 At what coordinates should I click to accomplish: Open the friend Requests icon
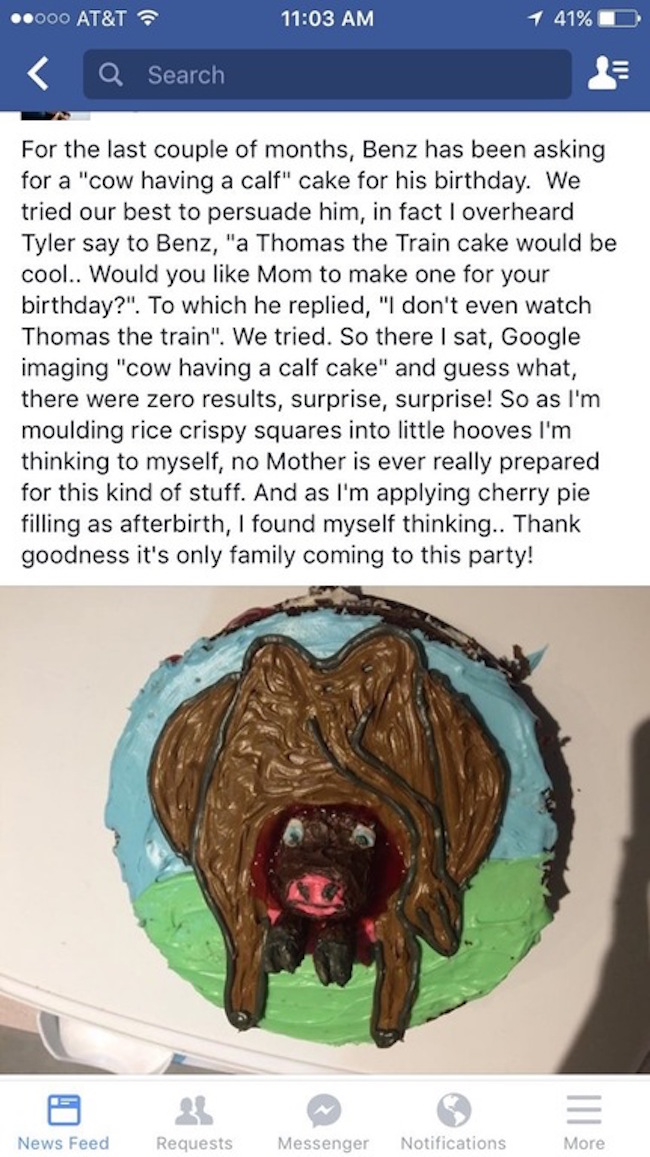tap(194, 1110)
